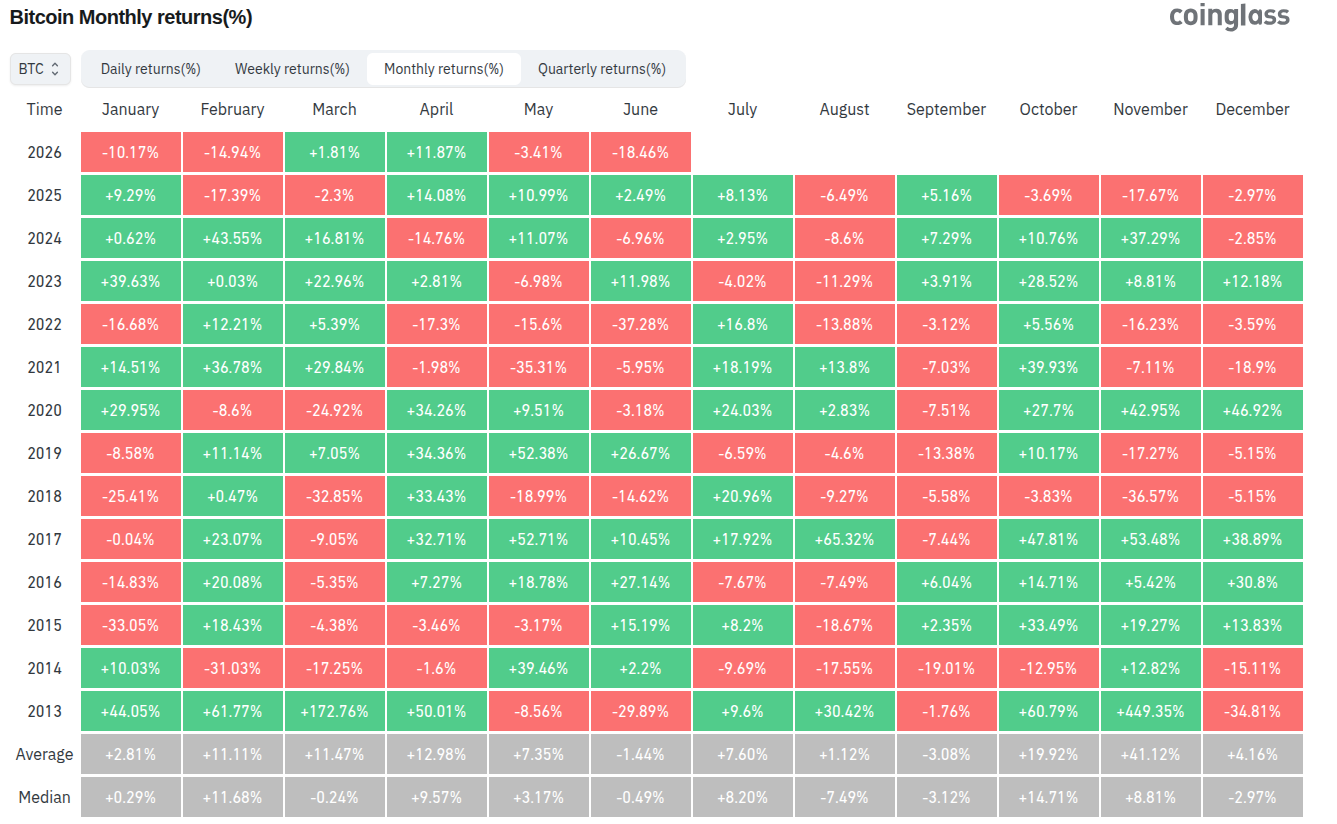Click the +11.87% April 2026 cell
The width and height of the screenshot is (1337, 824).
437,152
